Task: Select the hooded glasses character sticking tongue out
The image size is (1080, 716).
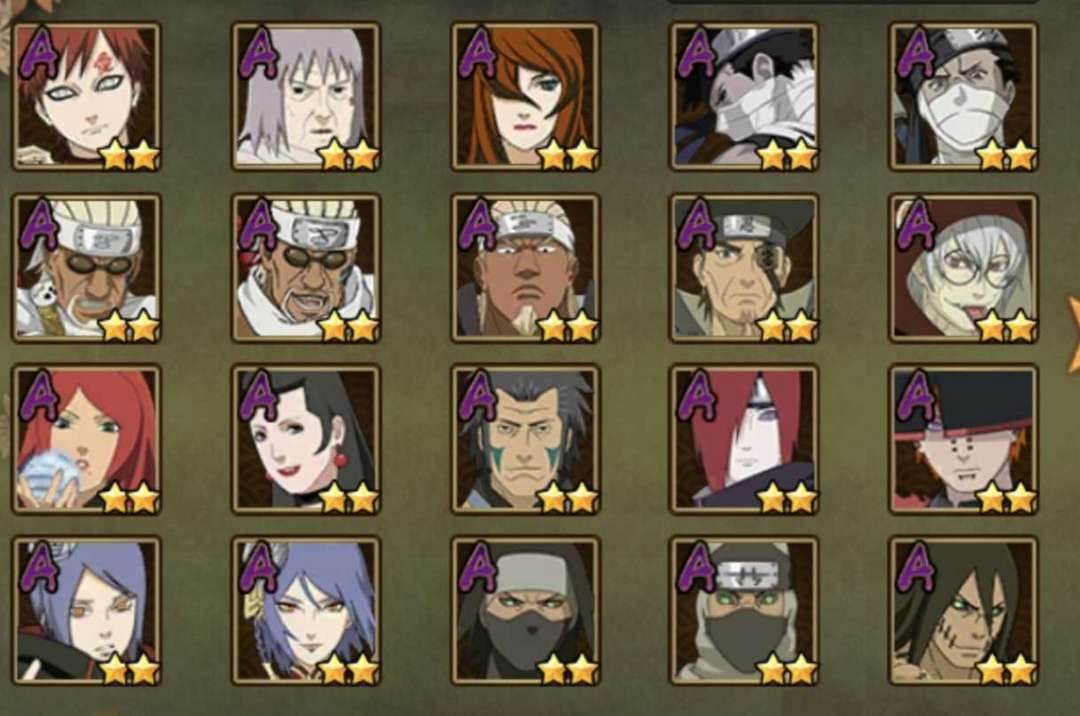Action: tap(964, 268)
